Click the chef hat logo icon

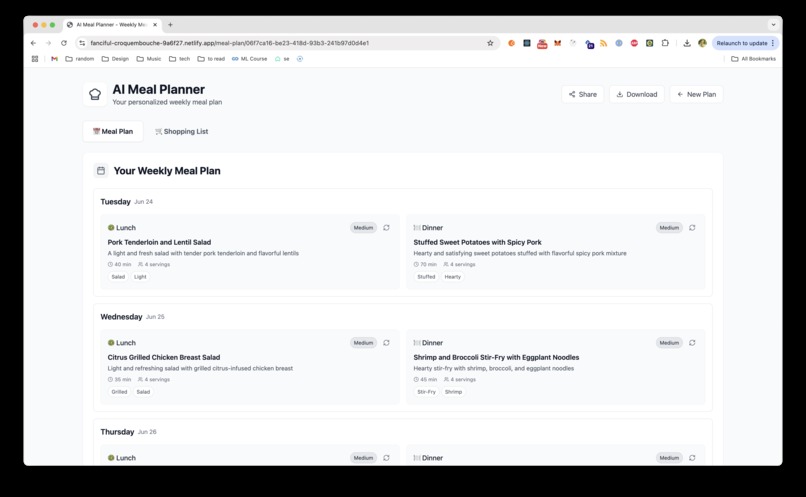95,95
